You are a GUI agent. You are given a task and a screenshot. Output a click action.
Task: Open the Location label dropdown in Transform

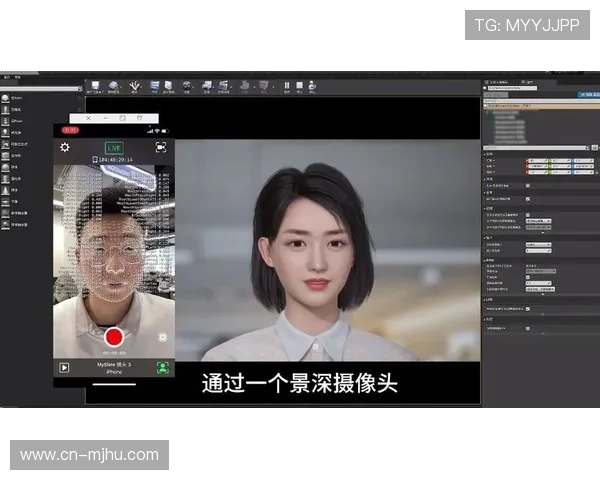(x=491, y=161)
